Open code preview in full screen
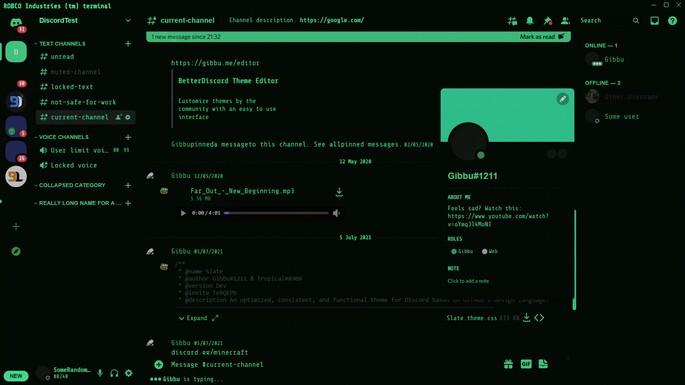This screenshot has height=385, width=685. tap(215, 318)
